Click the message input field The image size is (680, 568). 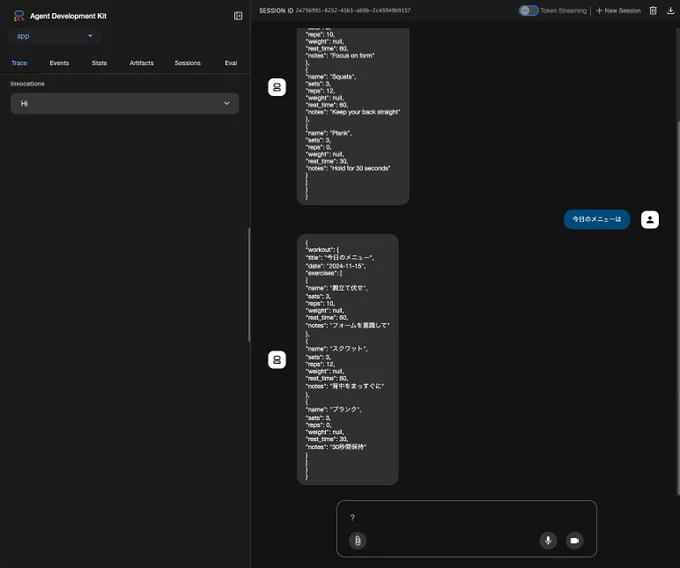click(x=466, y=517)
